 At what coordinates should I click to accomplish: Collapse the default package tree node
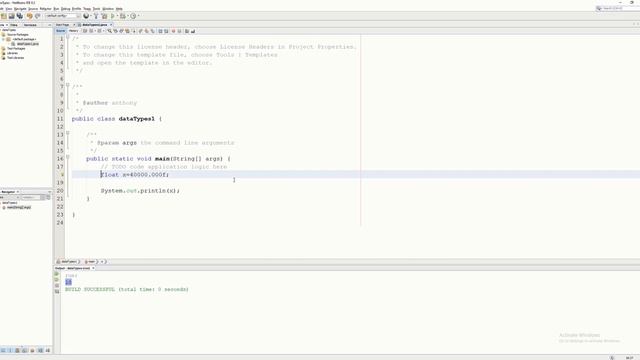tap(3, 39)
